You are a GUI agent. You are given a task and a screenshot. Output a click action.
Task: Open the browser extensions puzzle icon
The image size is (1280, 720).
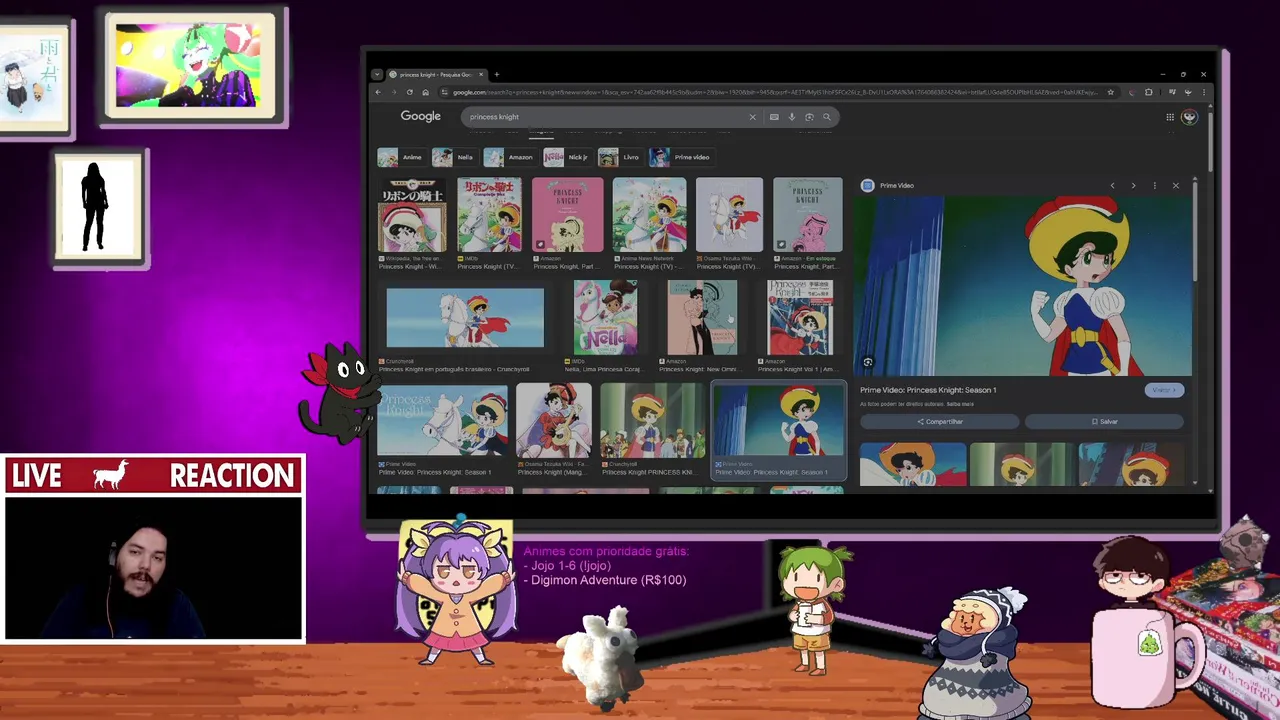tap(1148, 92)
